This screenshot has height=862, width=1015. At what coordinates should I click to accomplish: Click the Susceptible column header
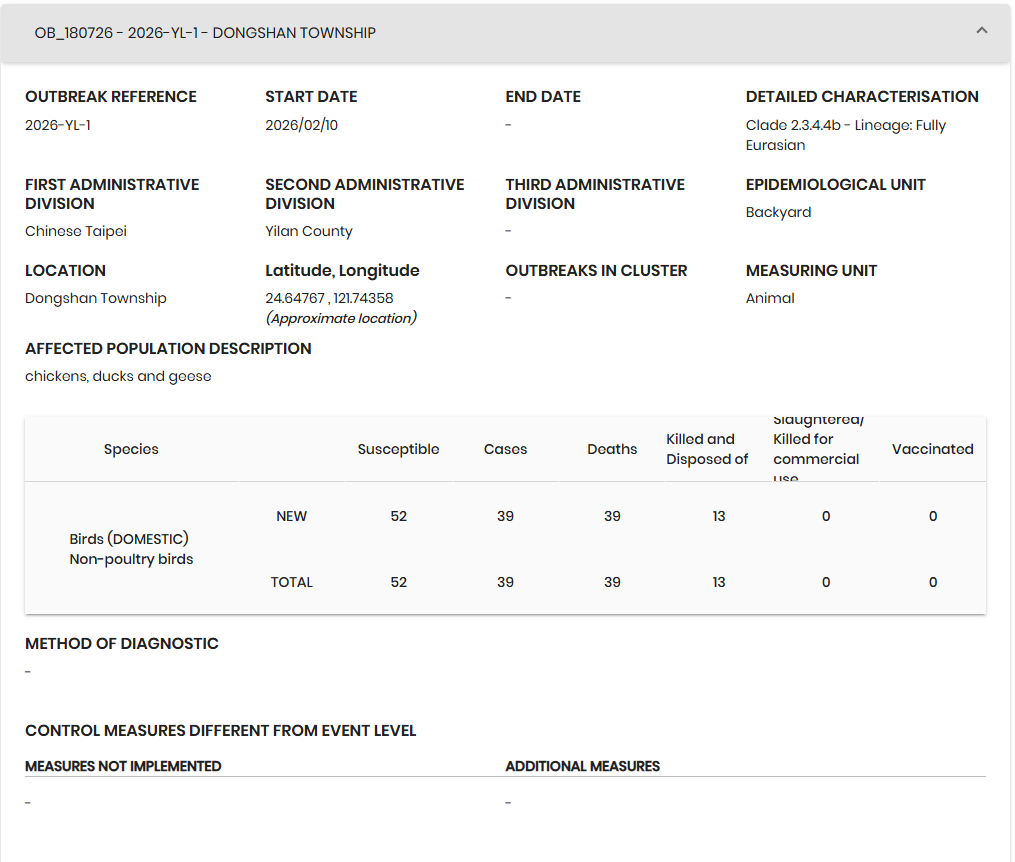[398, 449]
